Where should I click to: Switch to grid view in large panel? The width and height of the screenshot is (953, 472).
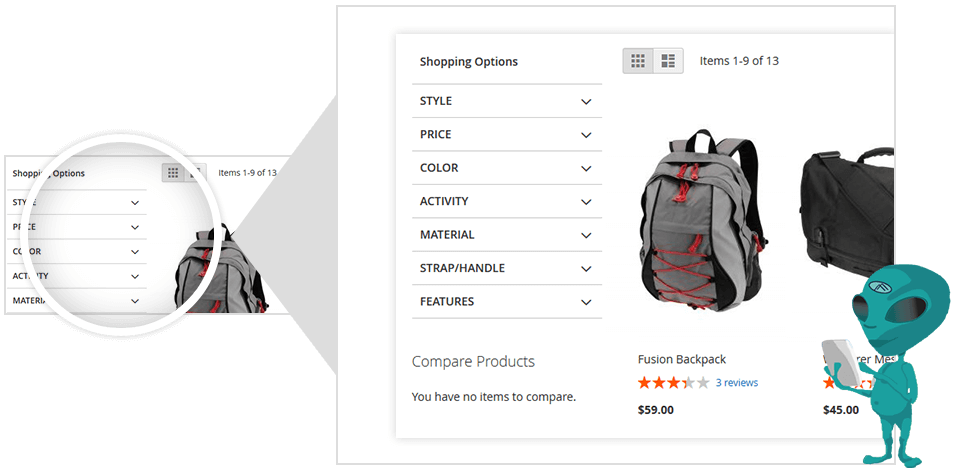point(638,61)
